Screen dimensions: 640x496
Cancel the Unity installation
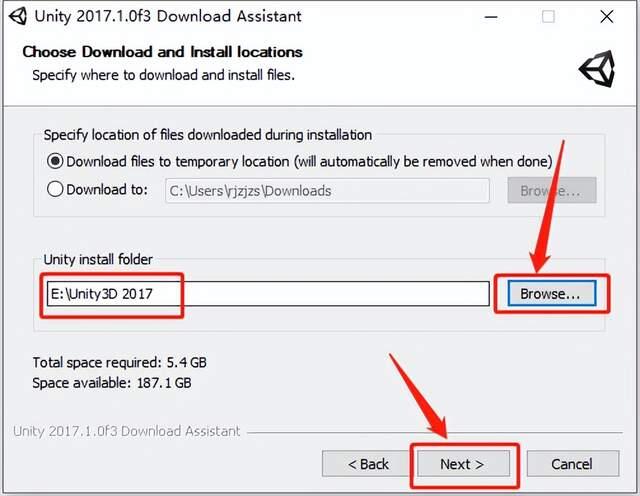click(x=572, y=464)
